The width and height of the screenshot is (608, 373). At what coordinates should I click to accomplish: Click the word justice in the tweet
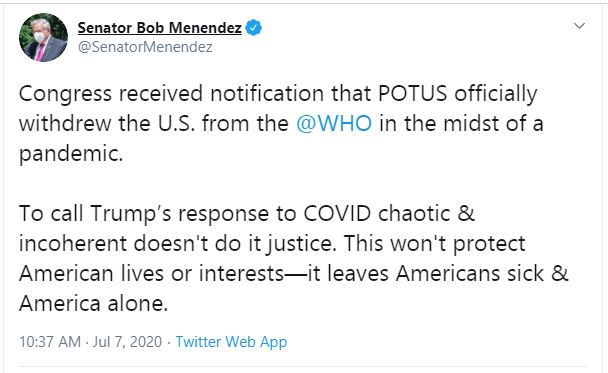tap(301, 245)
